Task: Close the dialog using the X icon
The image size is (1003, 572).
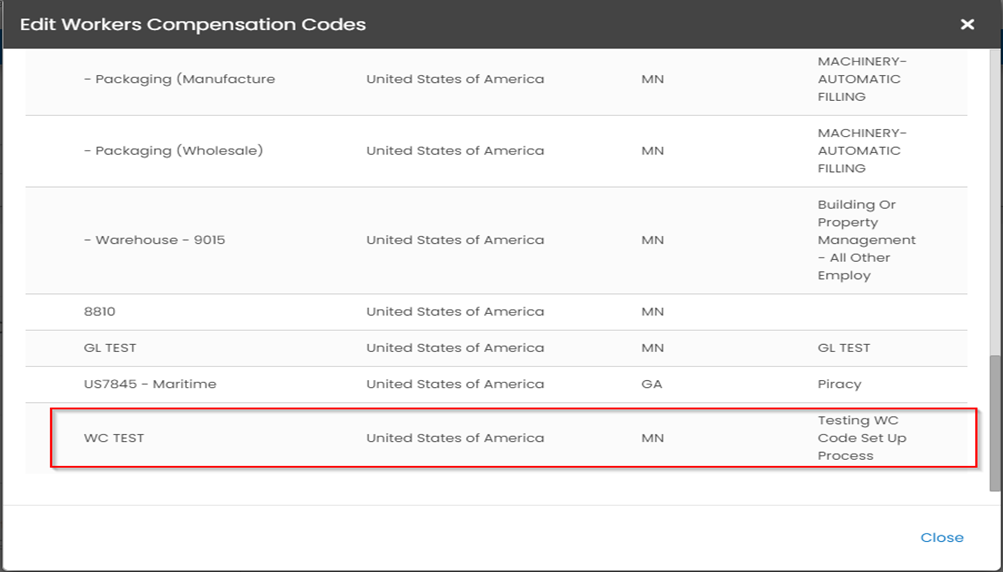Action: tap(967, 24)
